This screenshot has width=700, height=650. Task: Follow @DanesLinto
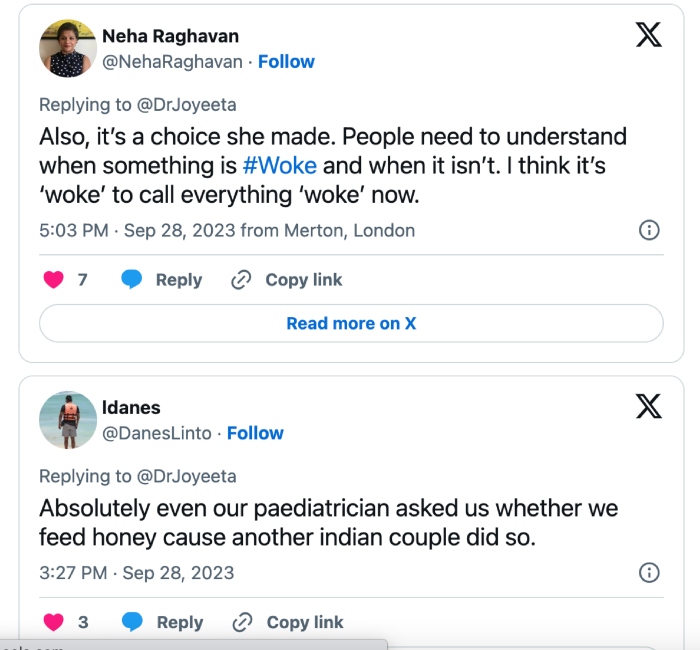[255, 433]
